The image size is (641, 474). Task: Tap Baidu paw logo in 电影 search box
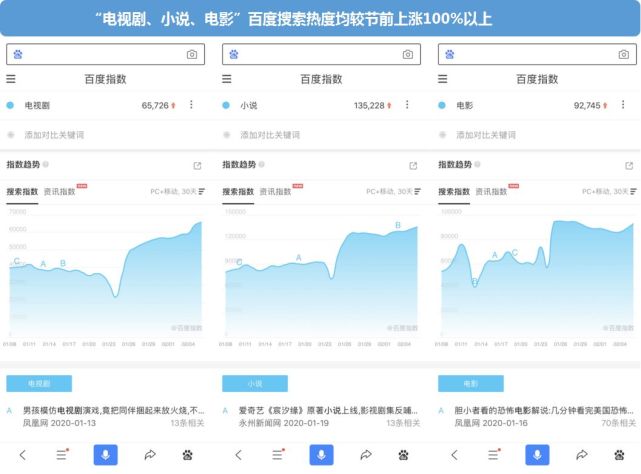(450, 54)
